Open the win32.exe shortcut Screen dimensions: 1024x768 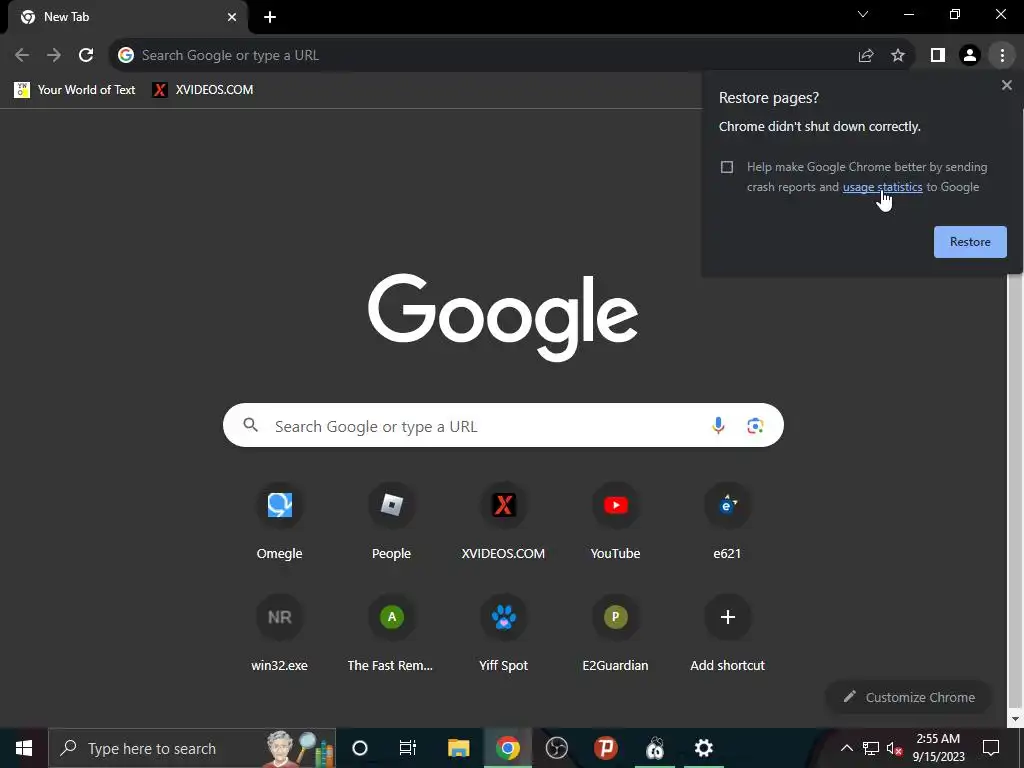[280, 634]
